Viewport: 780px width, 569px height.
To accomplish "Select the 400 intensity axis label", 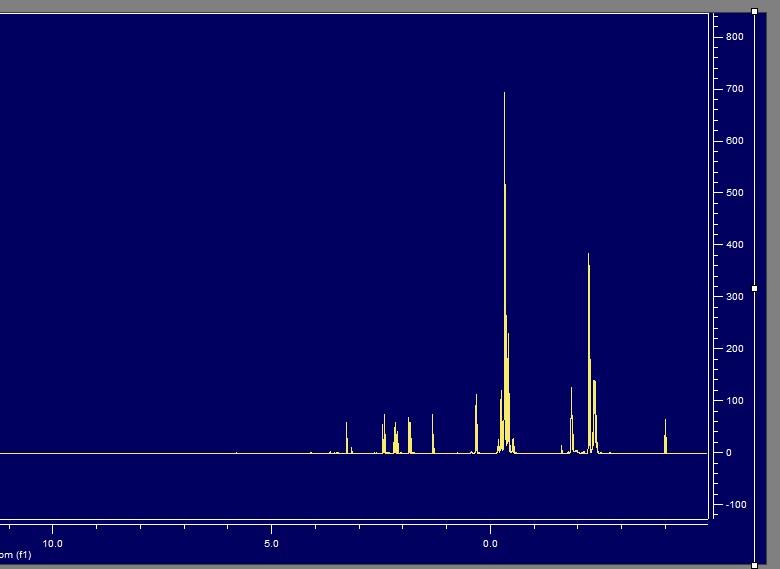I will coord(735,245).
